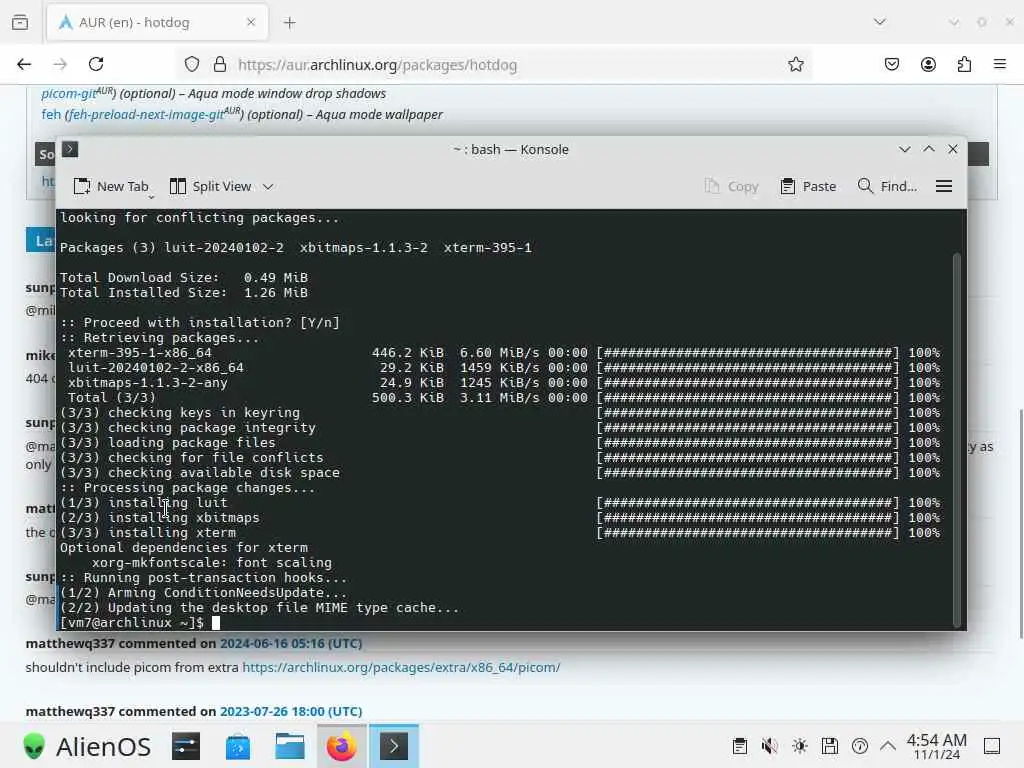Open clock showing 4:54 AM
This screenshot has width=1024, height=768.
tap(936, 746)
